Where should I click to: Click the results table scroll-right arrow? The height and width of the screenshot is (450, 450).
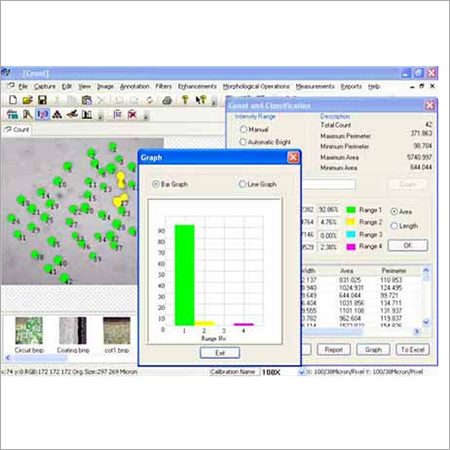click(417, 331)
